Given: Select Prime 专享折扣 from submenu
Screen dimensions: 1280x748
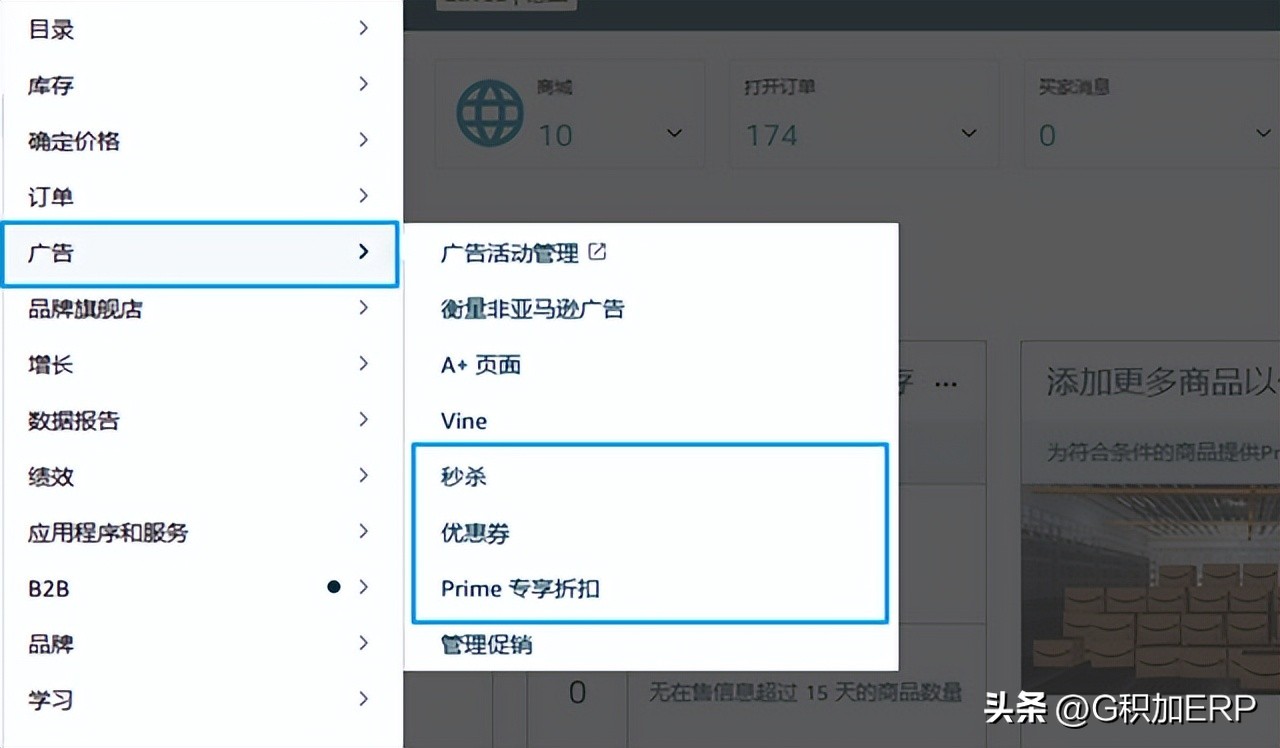Looking at the screenshot, I should 519,589.
